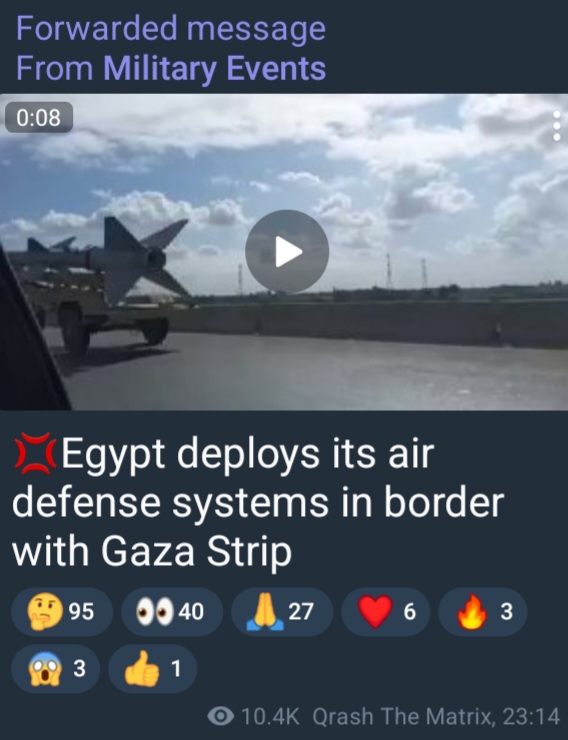The image size is (568, 740).
Task: Tap the praying hands reaction with 27
Action: [282, 612]
